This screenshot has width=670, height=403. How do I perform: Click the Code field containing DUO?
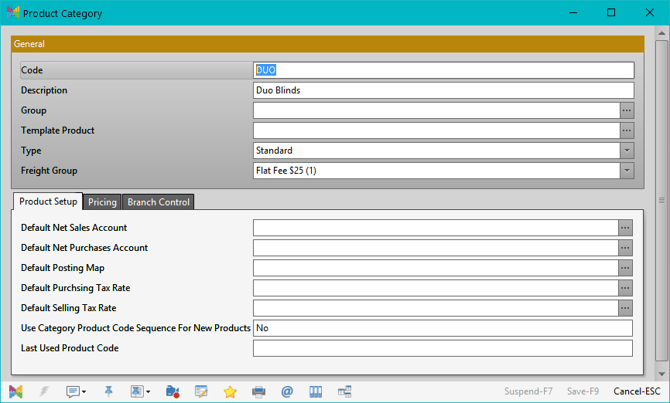point(444,70)
